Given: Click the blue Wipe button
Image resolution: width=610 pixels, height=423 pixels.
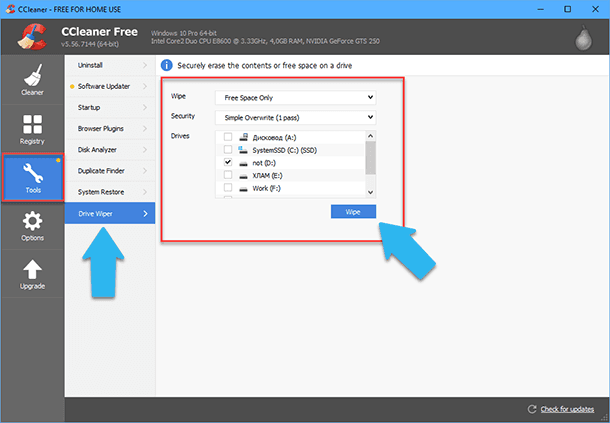Looking at the screenshot, I should (x=353, y=212).
